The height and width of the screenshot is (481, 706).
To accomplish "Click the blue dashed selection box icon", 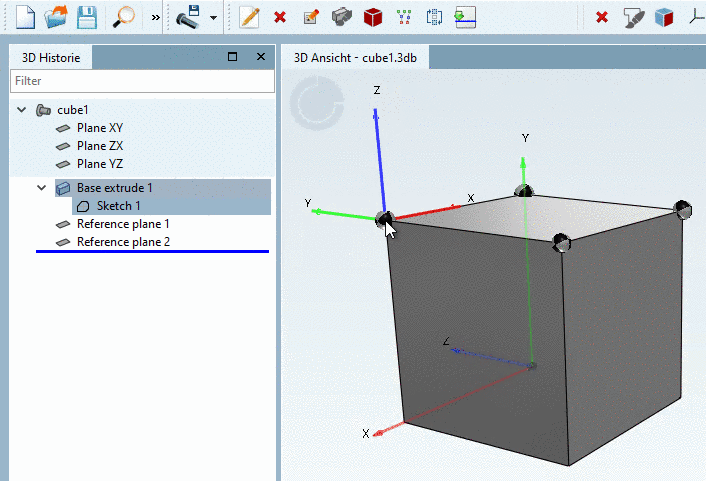I will (434, 17).
